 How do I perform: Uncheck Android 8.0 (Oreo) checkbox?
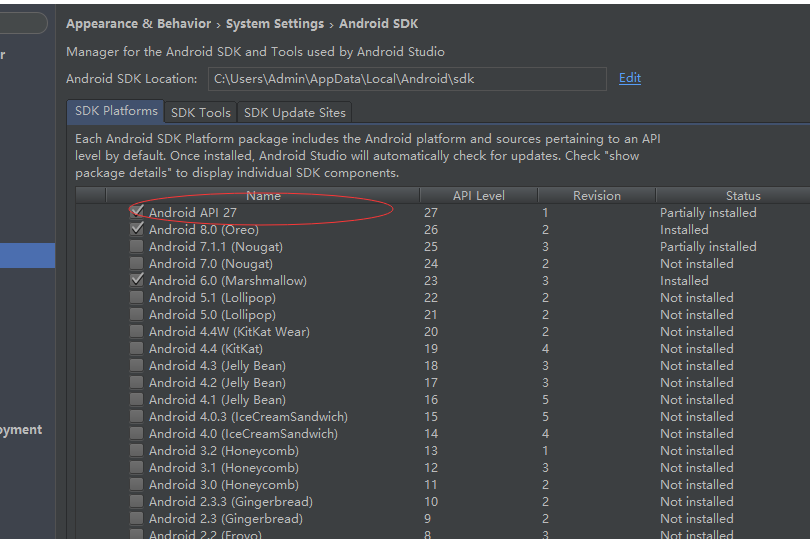click(136, 229)
